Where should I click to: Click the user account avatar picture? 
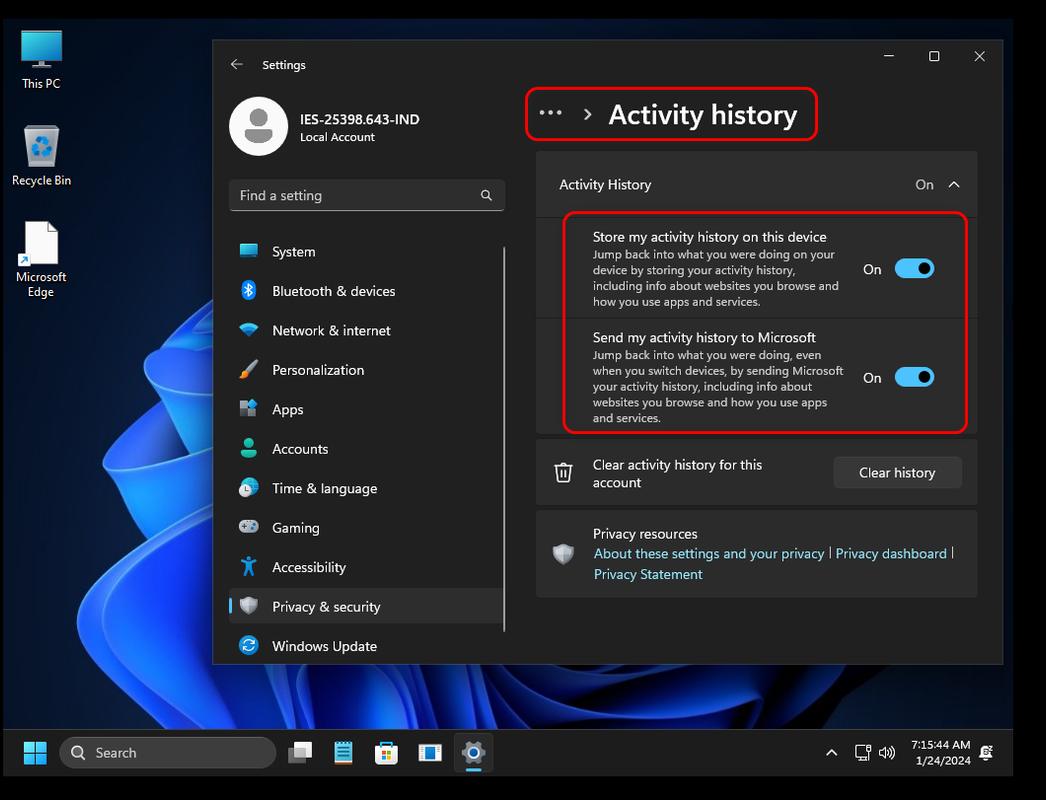[258, 126]
